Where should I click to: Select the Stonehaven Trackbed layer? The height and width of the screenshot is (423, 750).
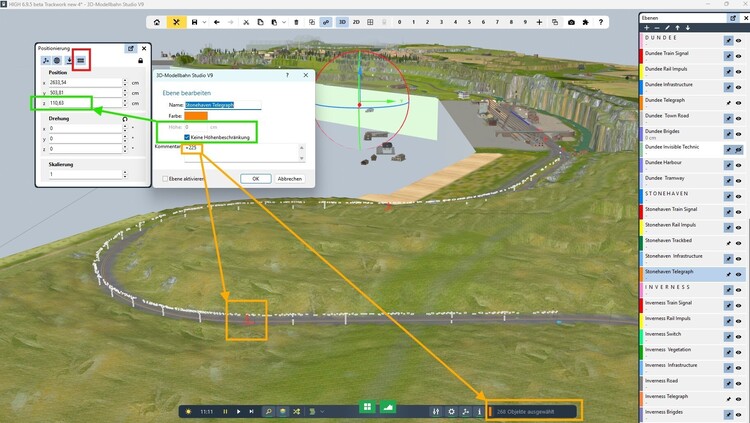pos(668,241)
